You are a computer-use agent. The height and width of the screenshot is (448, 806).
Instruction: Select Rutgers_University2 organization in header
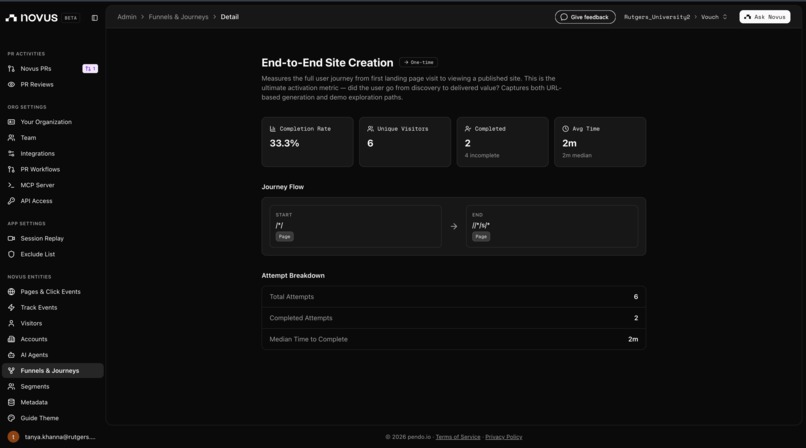pyautogui.click(x=657, y=17)
